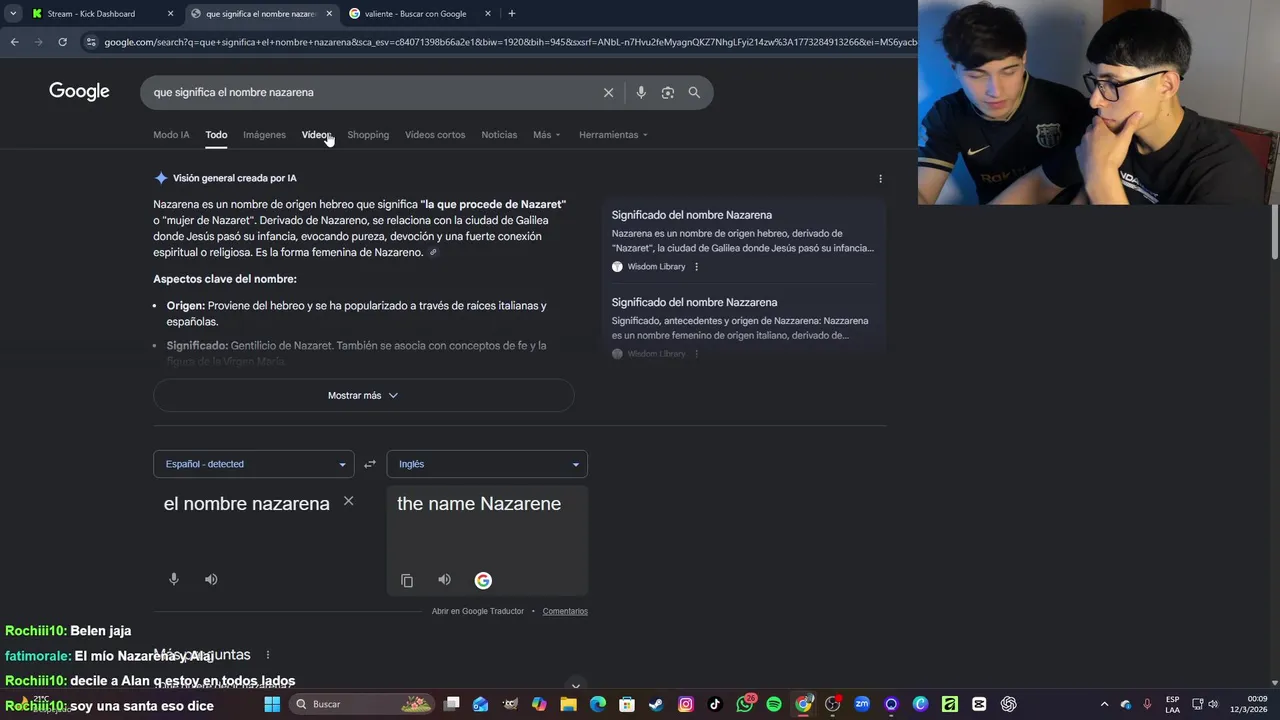Click the Comentarios feedback link
1280x720 pixels.
[x=565, y=611]
